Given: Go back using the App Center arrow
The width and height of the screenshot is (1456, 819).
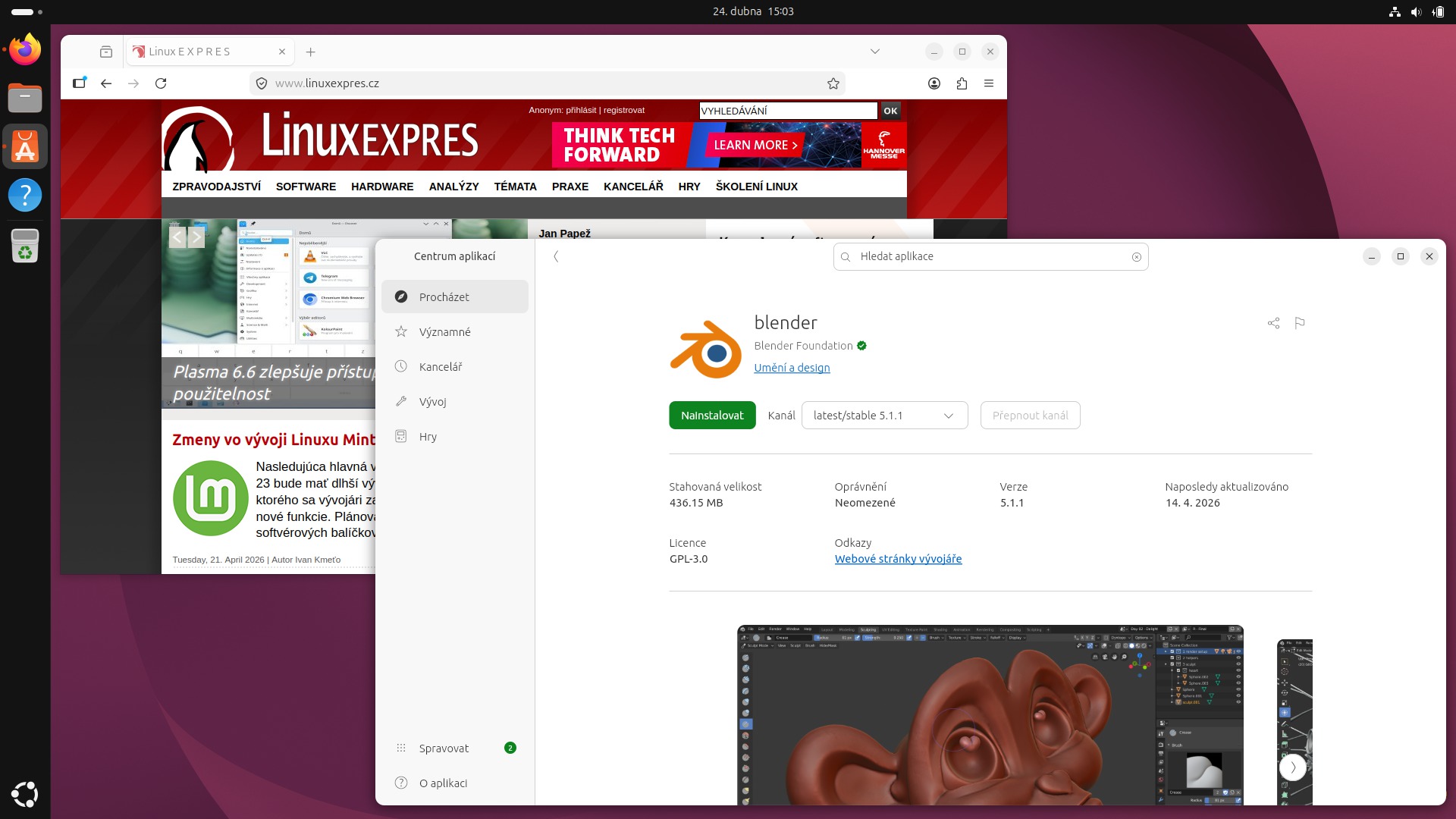Looking at the screenshot, I should [556, 256].
